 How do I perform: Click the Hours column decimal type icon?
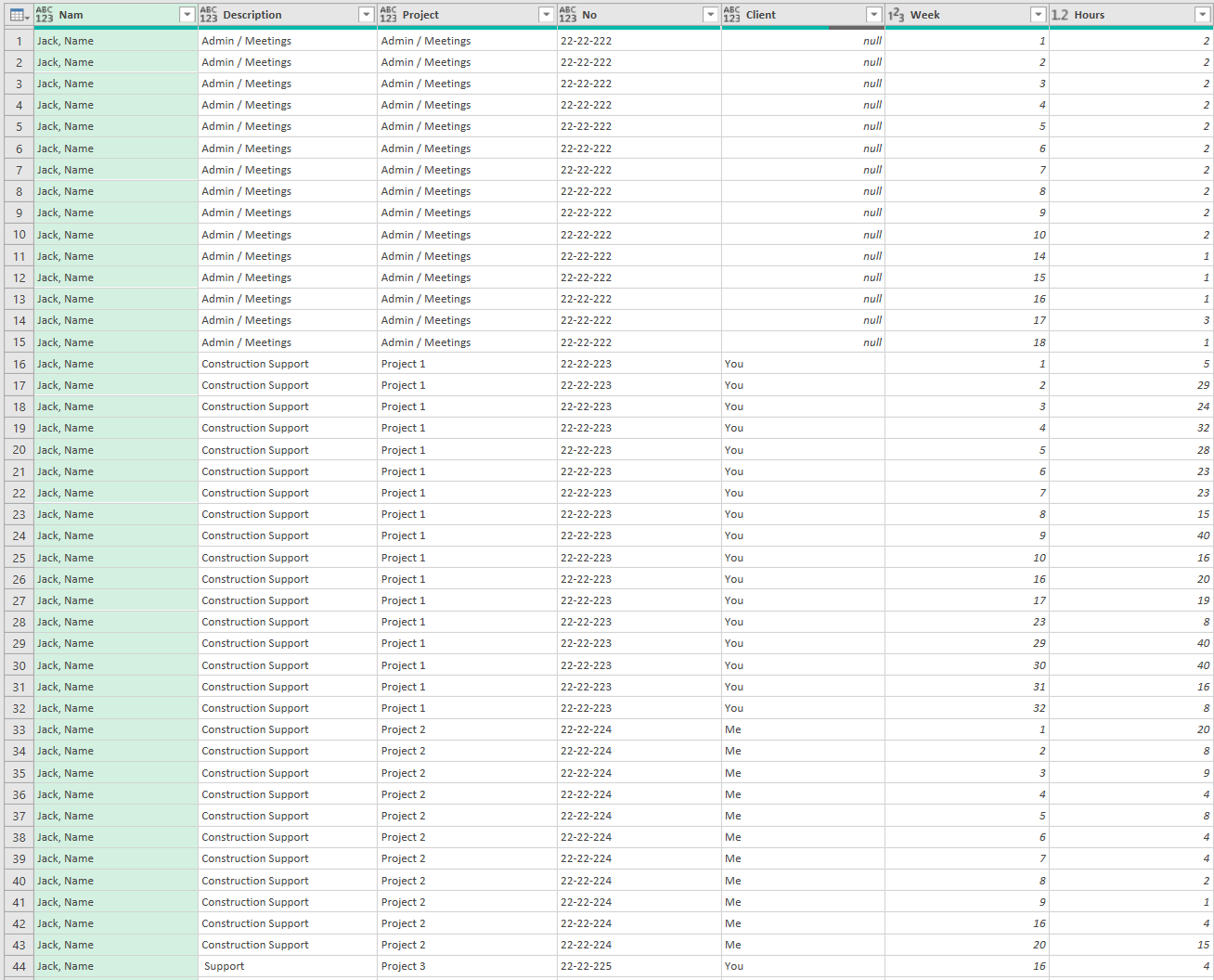click(1060, 15)
